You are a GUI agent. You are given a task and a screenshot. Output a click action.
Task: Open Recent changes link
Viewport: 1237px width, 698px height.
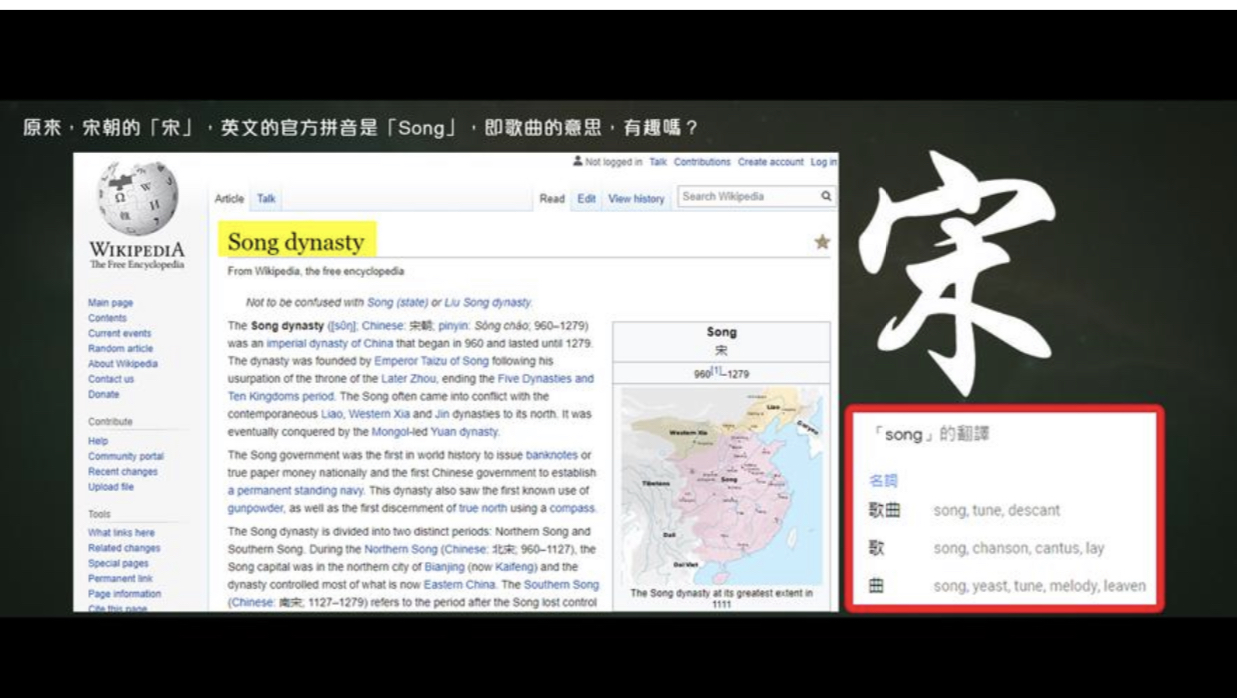pos(122,471)
